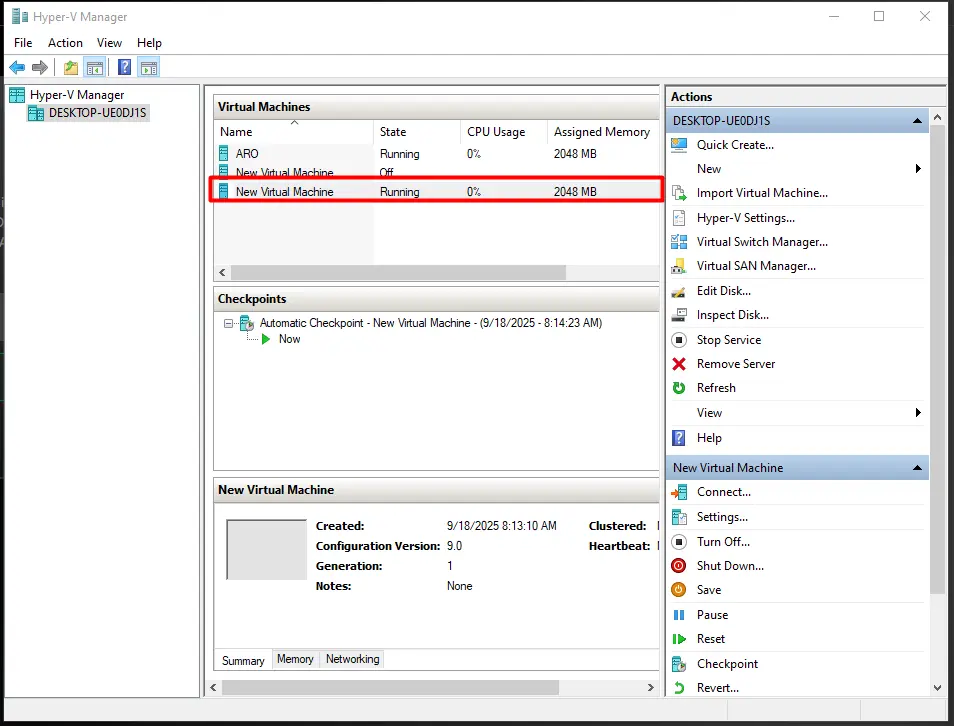Open the Help menu in menu bar

tap(149, 43)
